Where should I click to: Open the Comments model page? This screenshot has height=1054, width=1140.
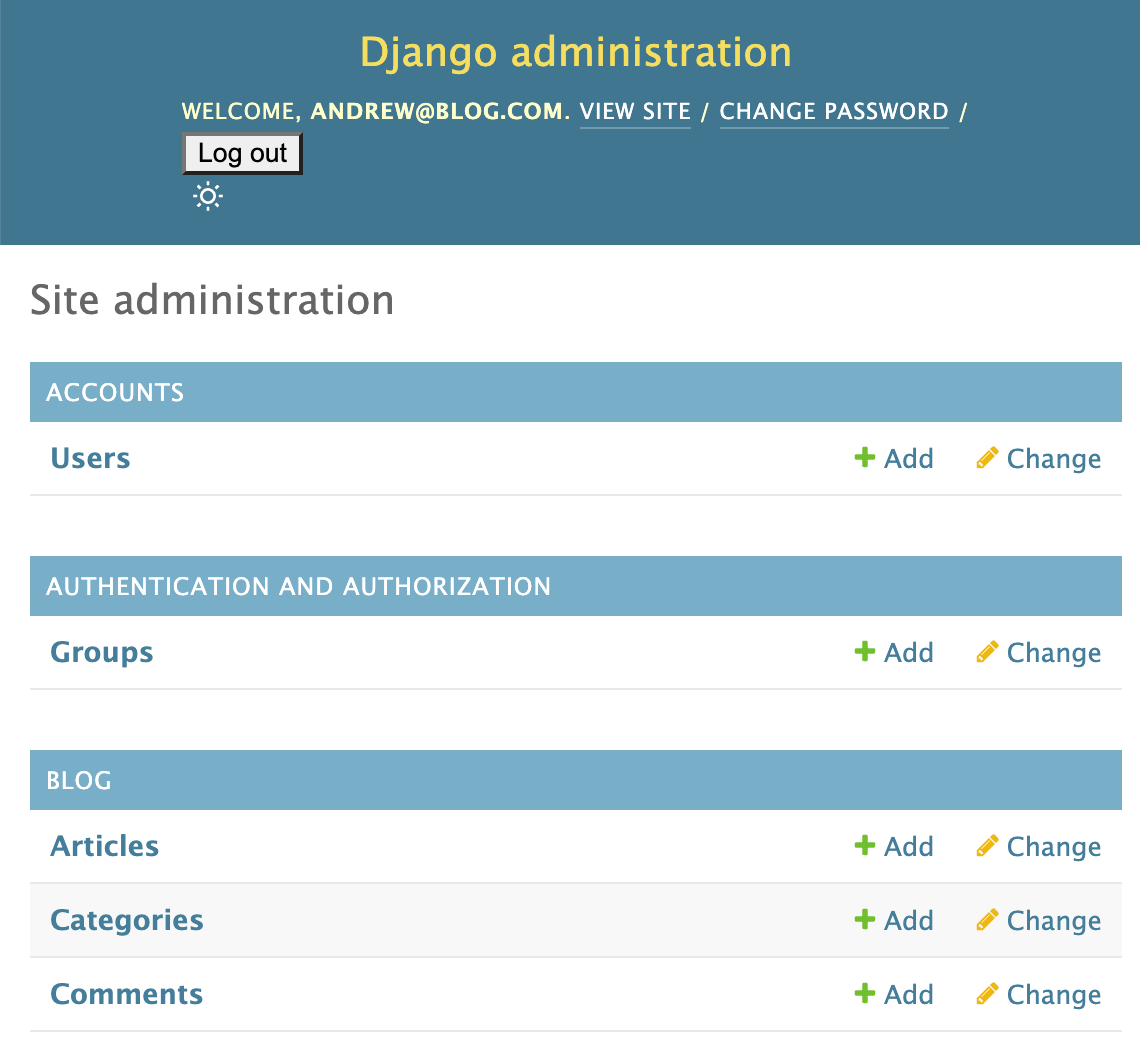126,993
